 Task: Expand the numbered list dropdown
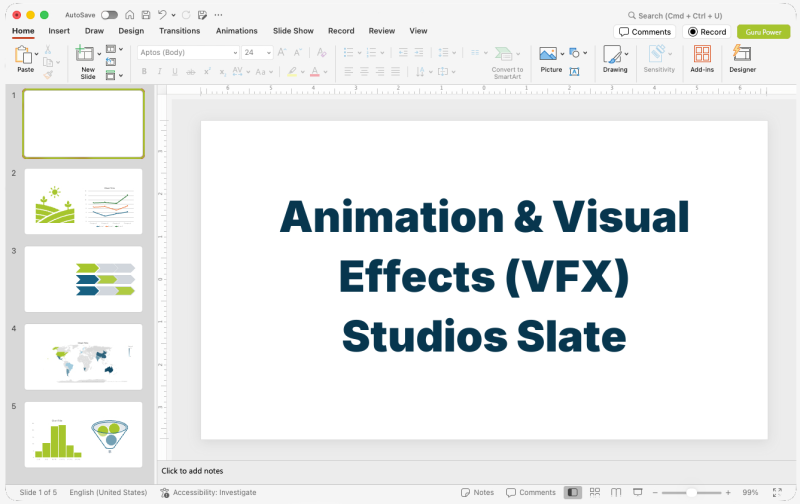point(382,53)
